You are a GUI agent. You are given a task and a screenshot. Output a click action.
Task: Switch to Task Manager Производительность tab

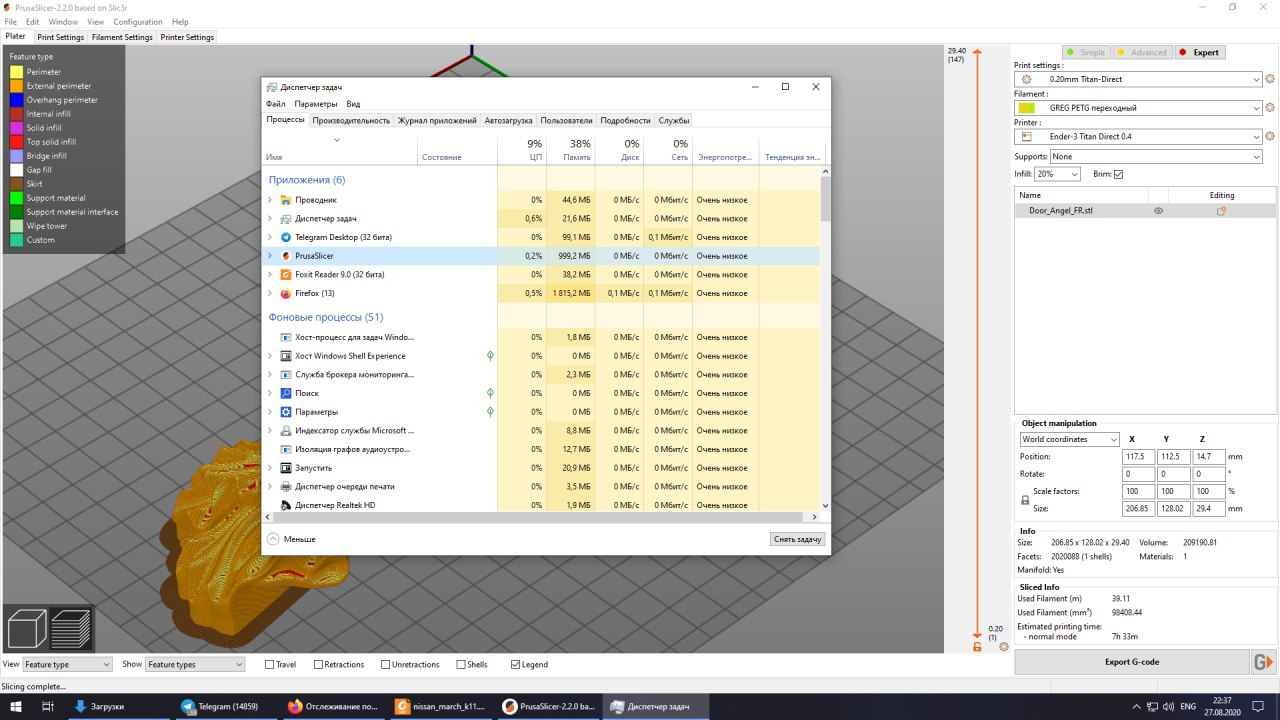[351, 120]
